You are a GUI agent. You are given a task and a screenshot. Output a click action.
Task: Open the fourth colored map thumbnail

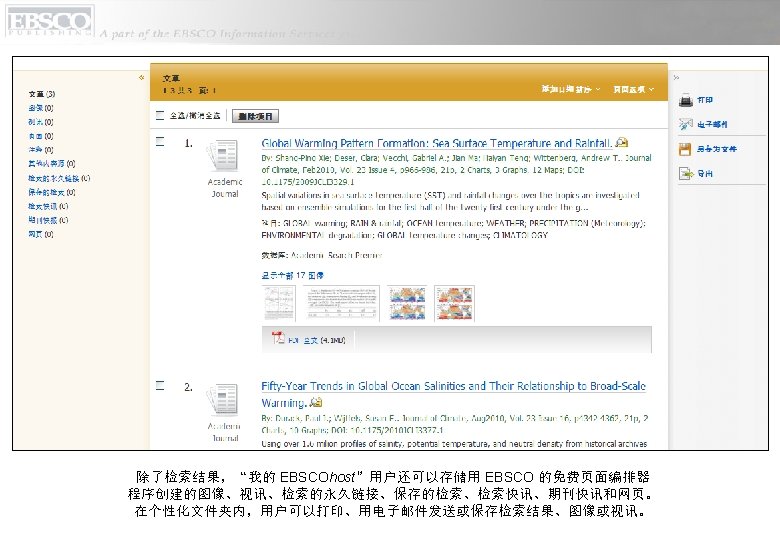pos(454,303)
